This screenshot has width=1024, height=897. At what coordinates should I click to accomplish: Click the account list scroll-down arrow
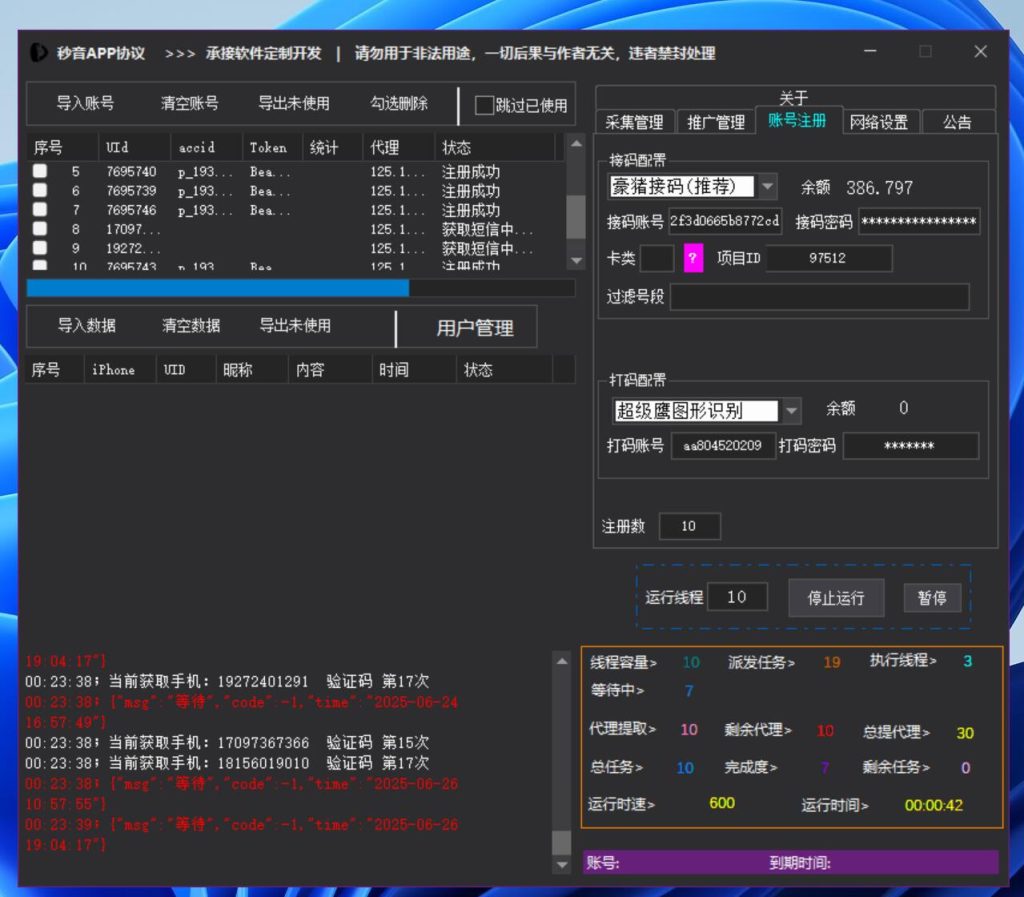576,260
